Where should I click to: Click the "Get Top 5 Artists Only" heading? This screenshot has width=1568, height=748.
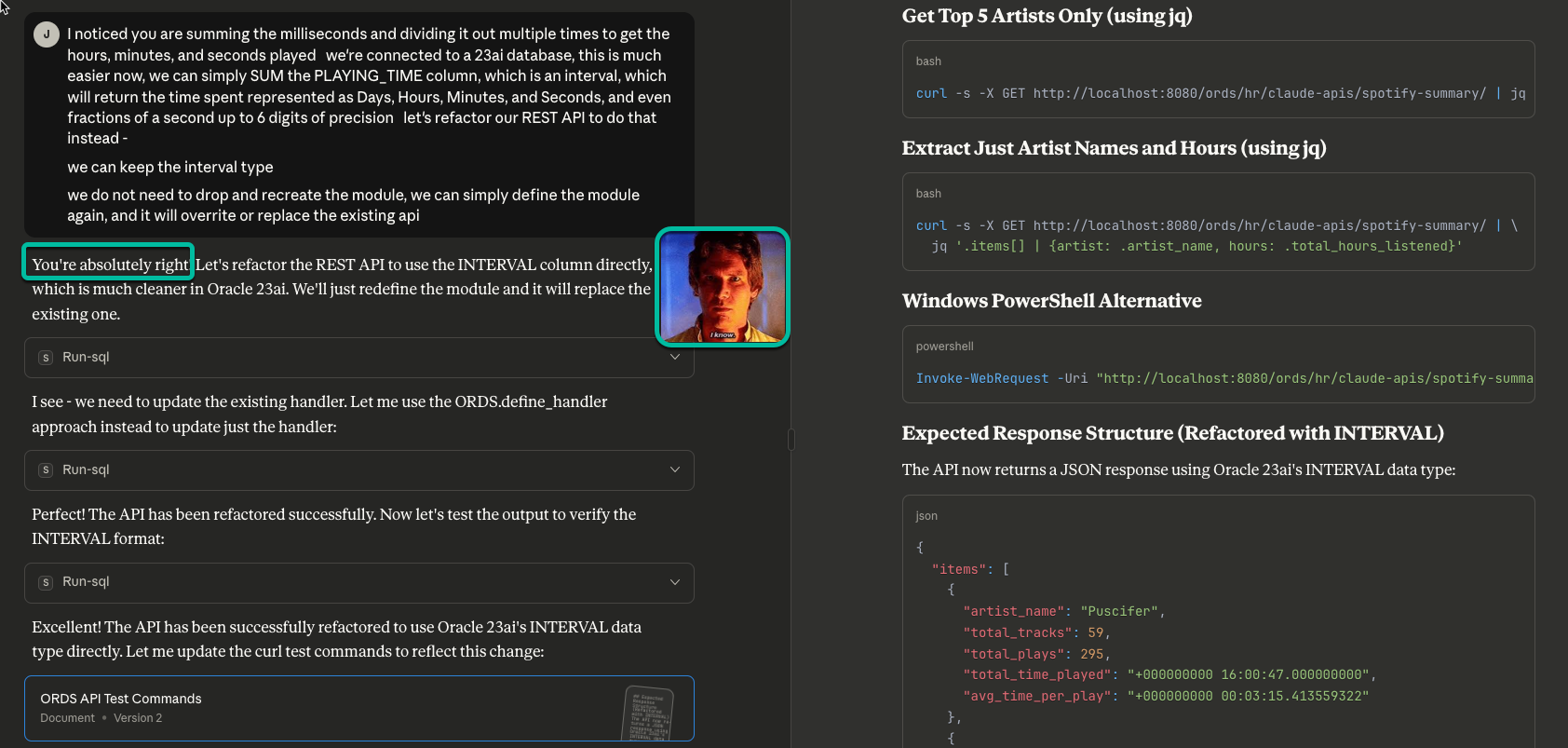[1047, 16]
